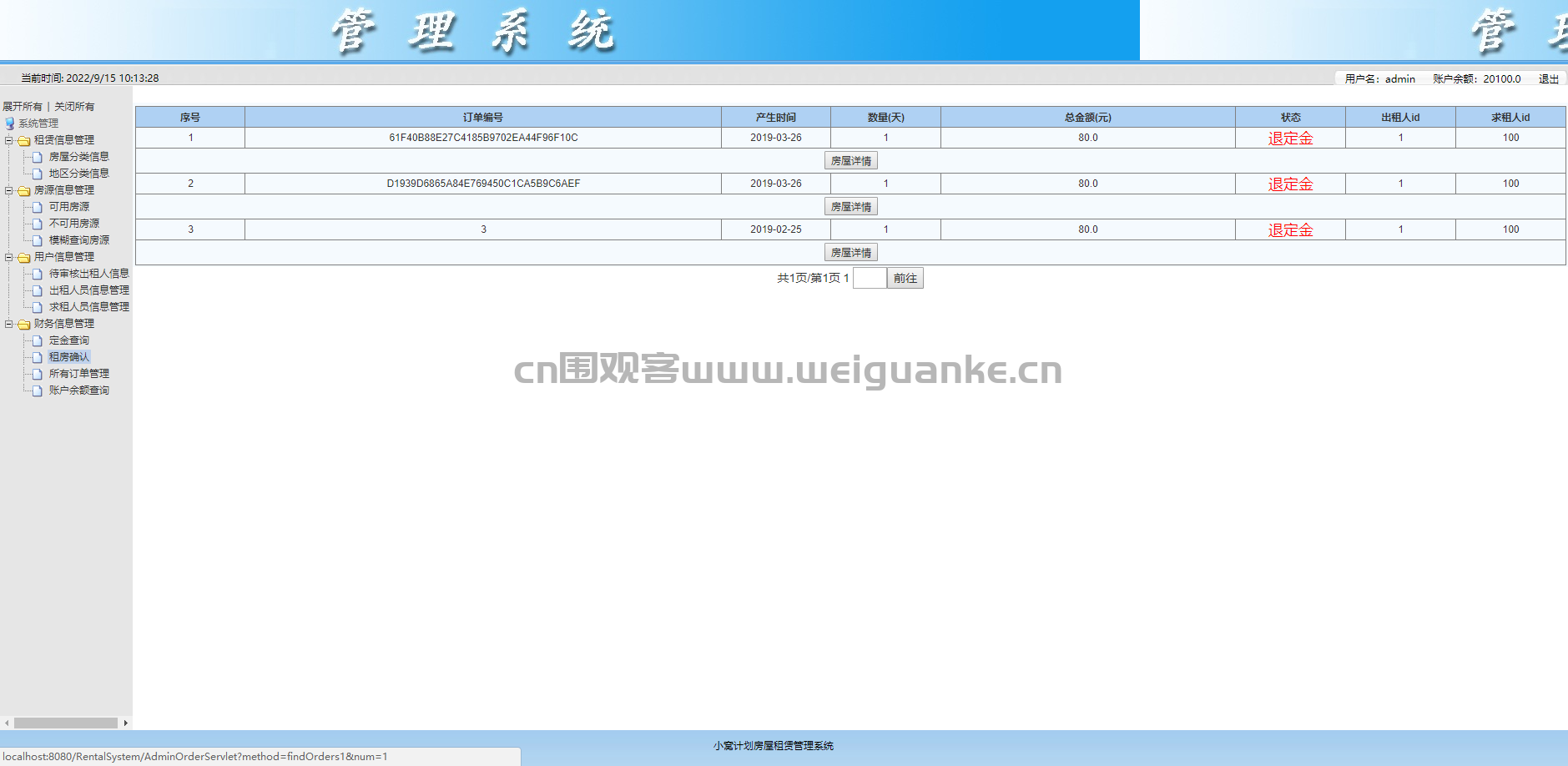Screen dimensions: 1568x766
Task: Click the page icon beside 模糊查询房源
Action: click(38, 240)
